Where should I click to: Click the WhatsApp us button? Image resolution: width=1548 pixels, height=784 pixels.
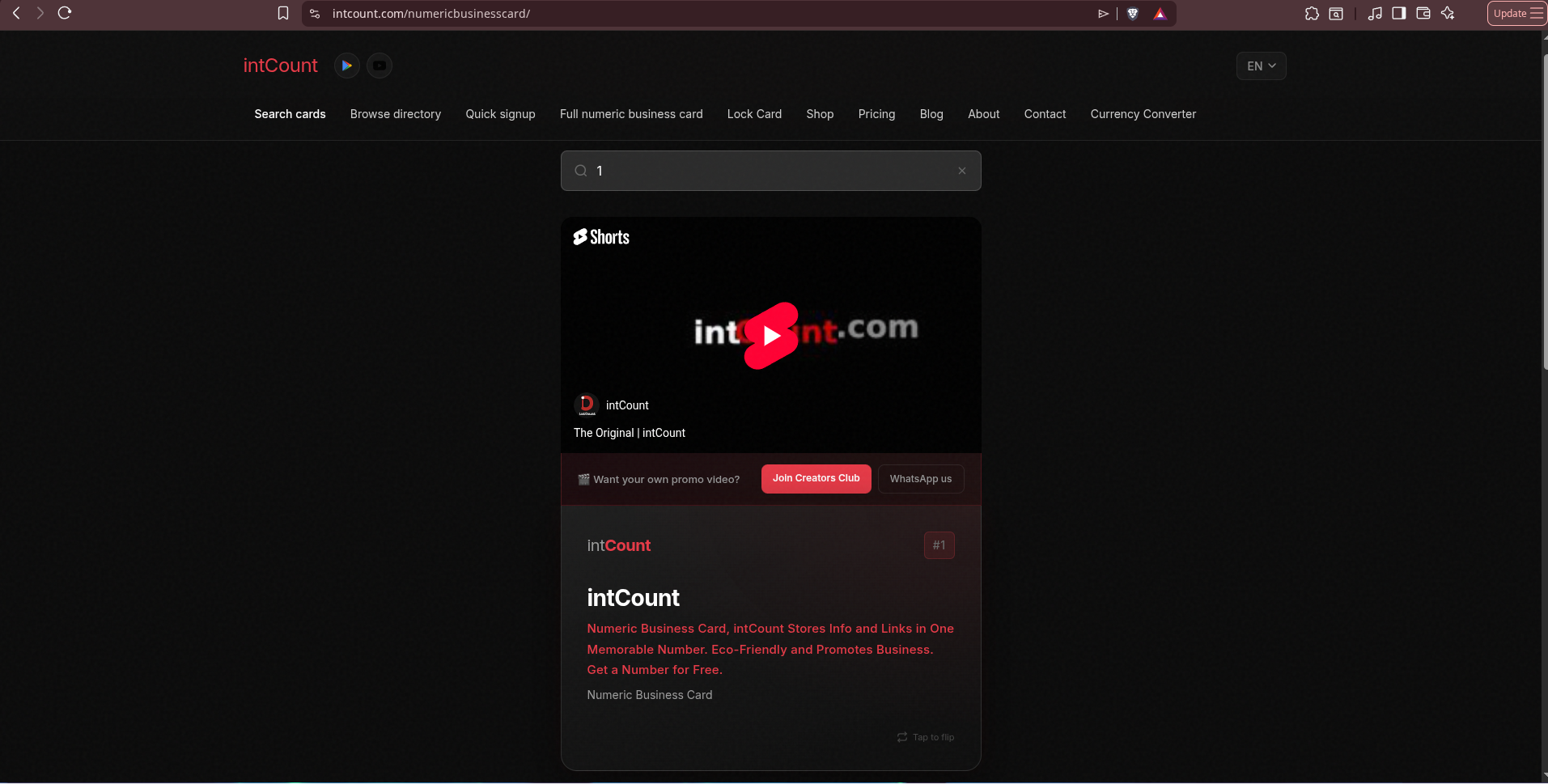pos(921,479)
